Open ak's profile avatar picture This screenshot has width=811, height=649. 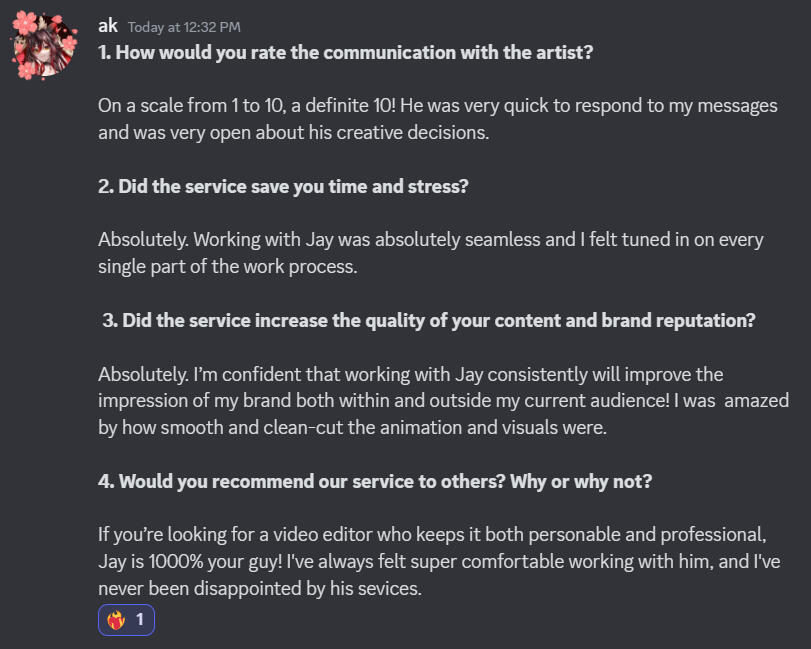(42, 44)
